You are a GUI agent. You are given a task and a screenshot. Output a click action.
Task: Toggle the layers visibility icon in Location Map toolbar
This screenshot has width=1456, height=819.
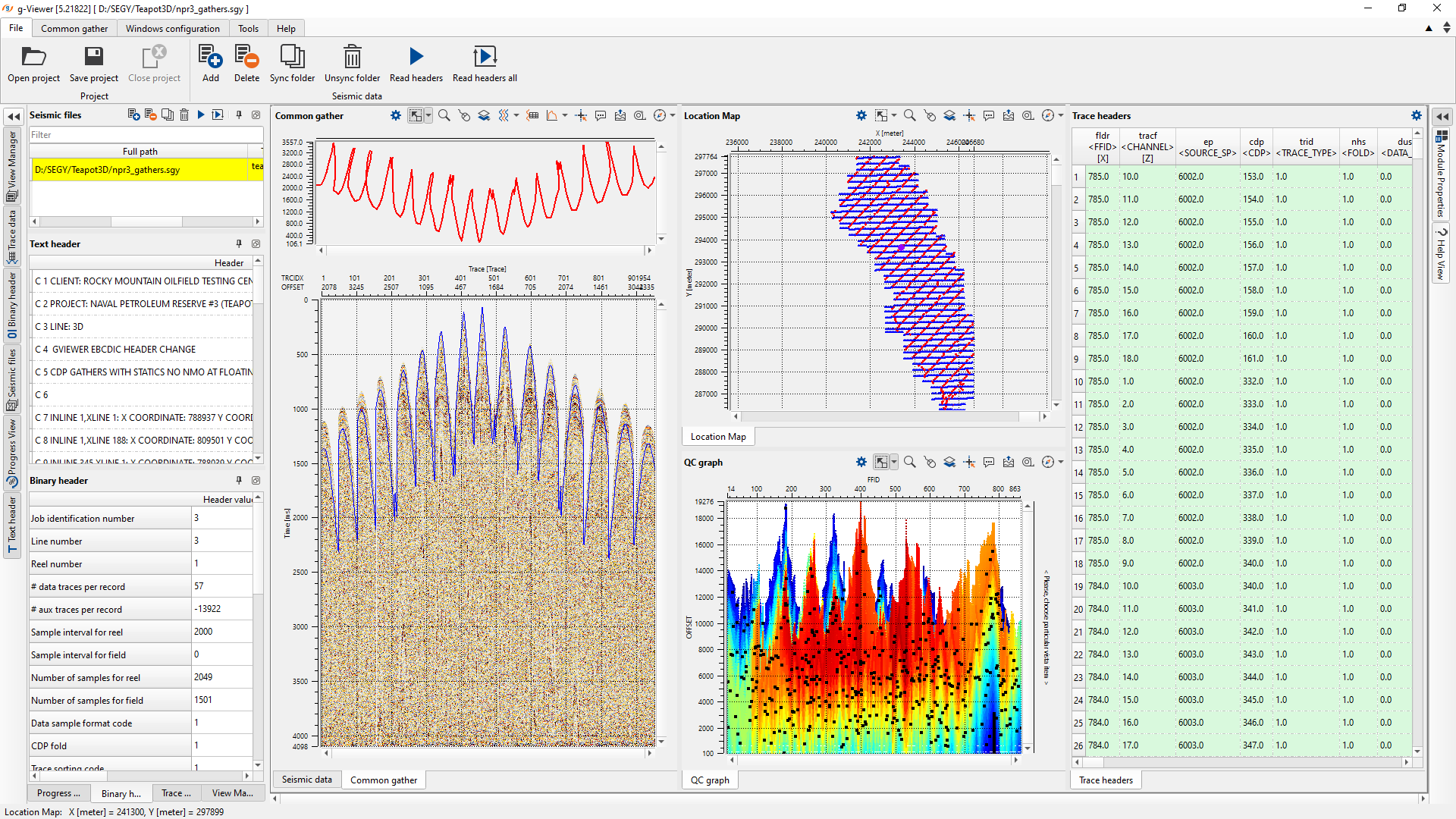point(949,115)
